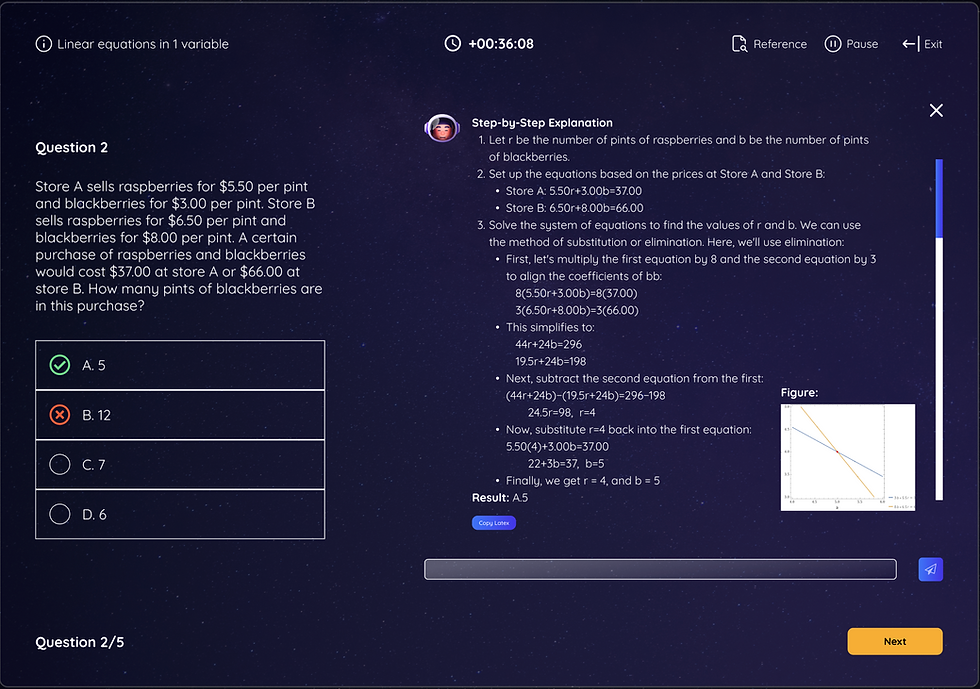Screen dimensions: 980x689
Task: Focus the chat message input field
Action: (660, 569)
